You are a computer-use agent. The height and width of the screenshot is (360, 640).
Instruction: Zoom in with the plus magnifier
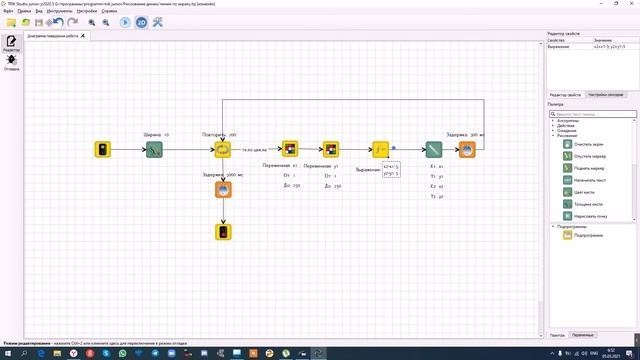point(92,22)
